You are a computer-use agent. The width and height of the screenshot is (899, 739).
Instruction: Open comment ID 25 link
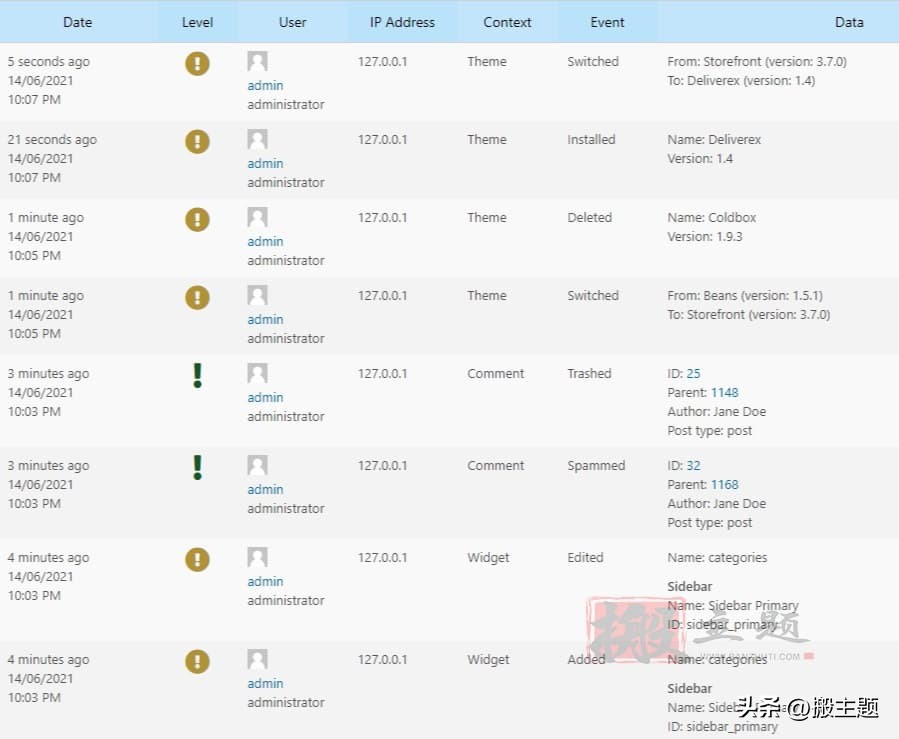point(693,374)
